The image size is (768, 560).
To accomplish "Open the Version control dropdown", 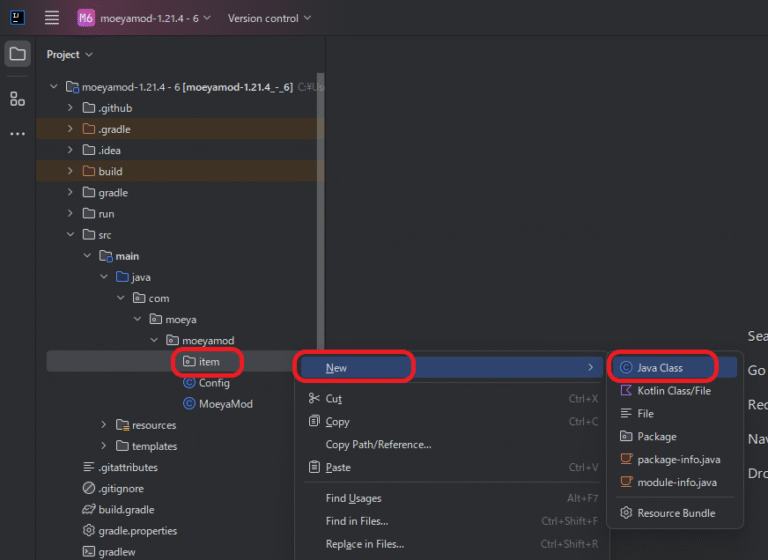I will (x=269, y=18).
